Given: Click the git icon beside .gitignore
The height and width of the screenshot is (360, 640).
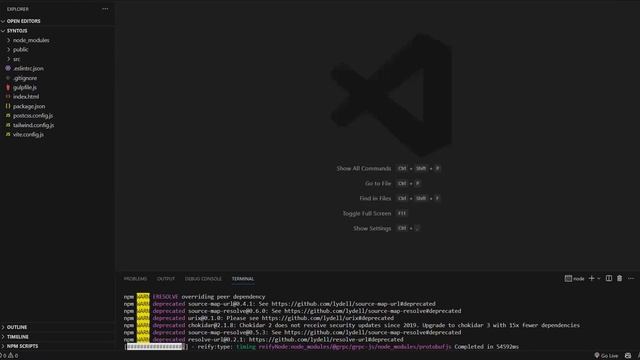Looking at the screenshot, I should point(8,78).
